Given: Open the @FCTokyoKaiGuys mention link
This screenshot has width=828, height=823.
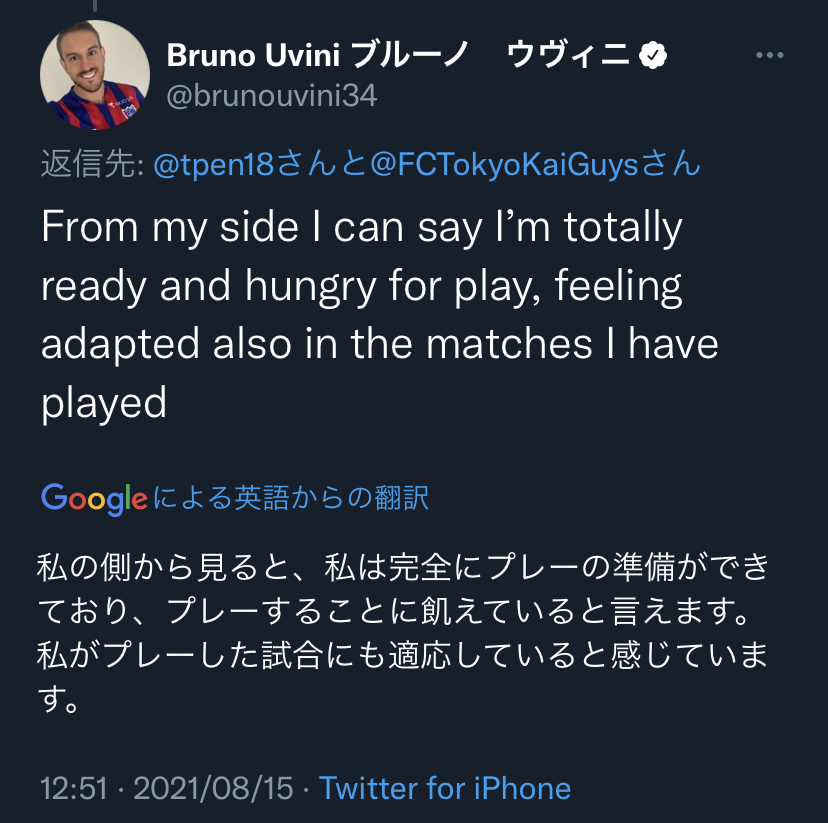Looking at the screenshot, I should pyautogui.click(x=503, y=164).
